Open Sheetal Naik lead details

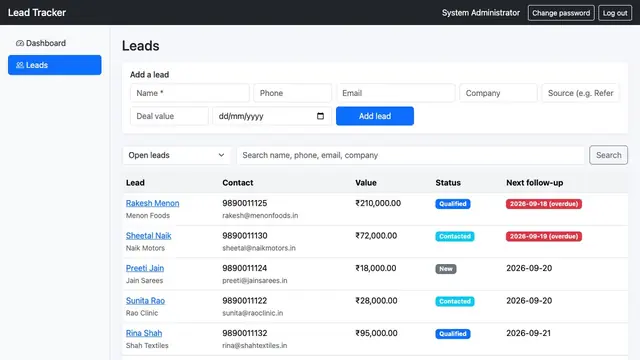[x=149, y=236]
